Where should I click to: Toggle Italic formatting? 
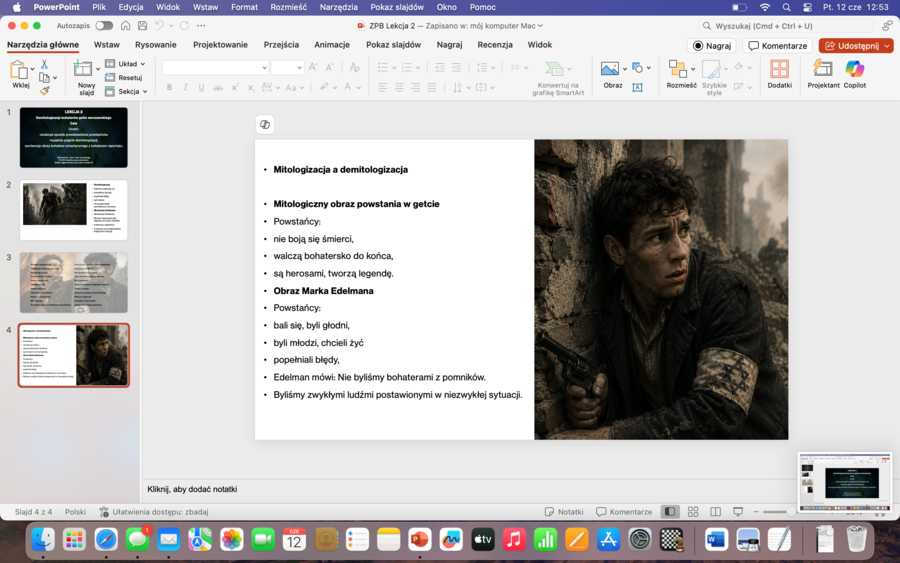click(x=185, y=87)
